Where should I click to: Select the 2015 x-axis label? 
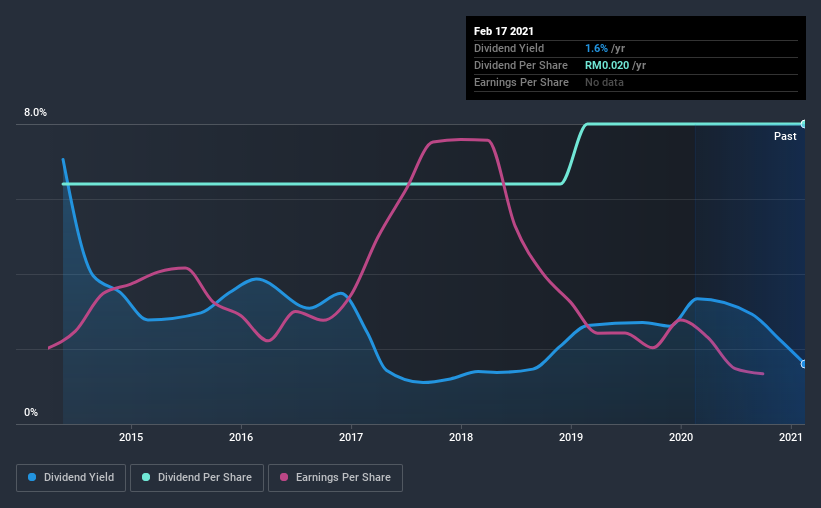pos(131,437)
